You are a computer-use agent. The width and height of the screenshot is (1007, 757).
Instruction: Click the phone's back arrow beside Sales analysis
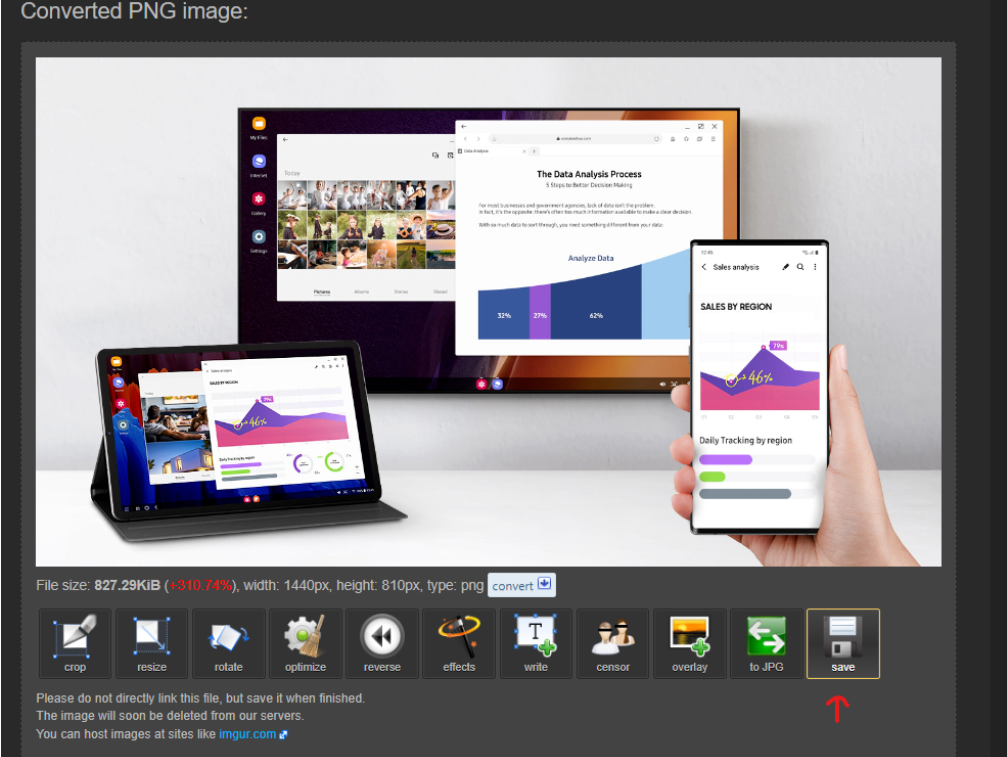tap(704, 267)
